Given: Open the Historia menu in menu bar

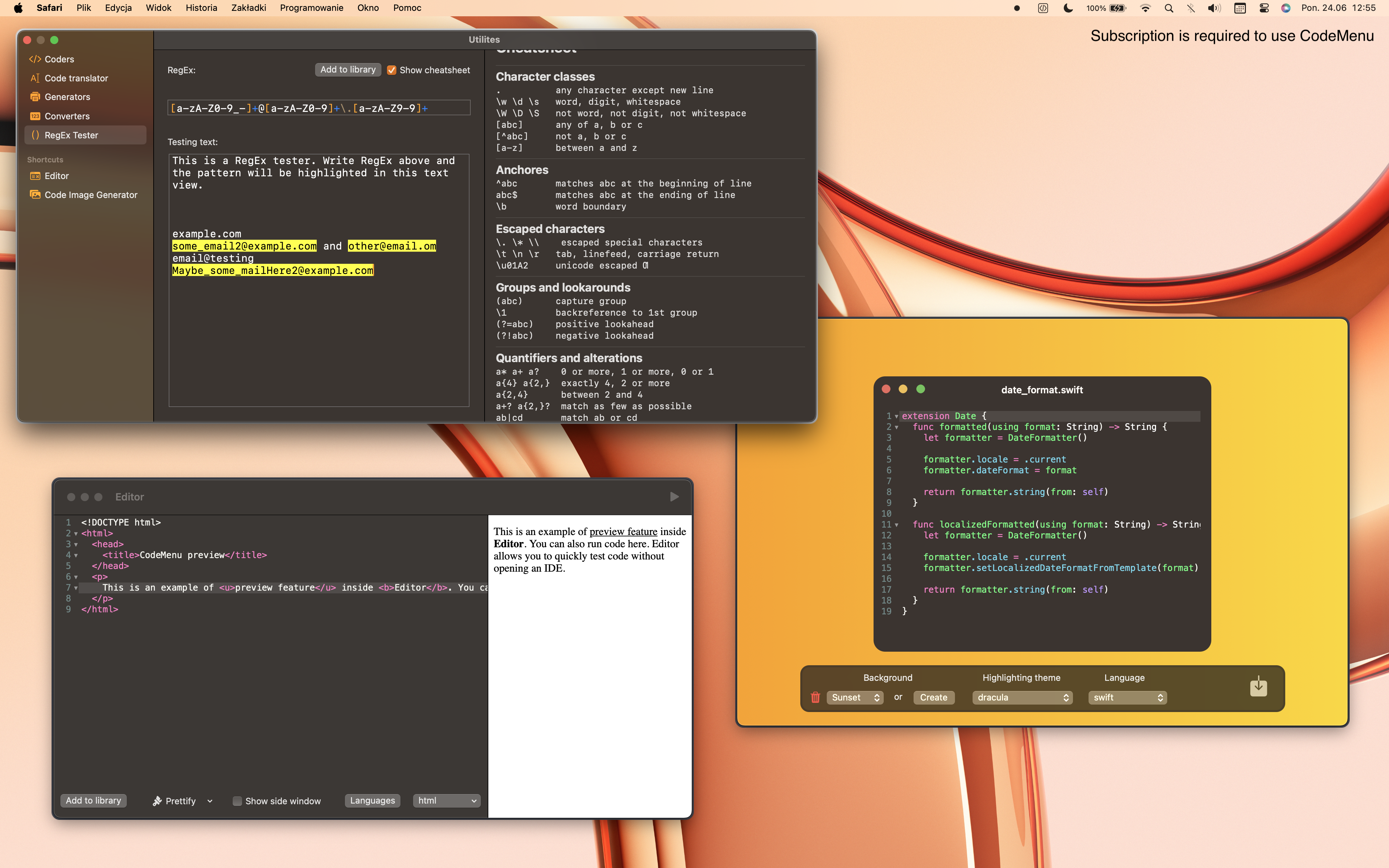Looking at the screenshot, I should (201, 8).
